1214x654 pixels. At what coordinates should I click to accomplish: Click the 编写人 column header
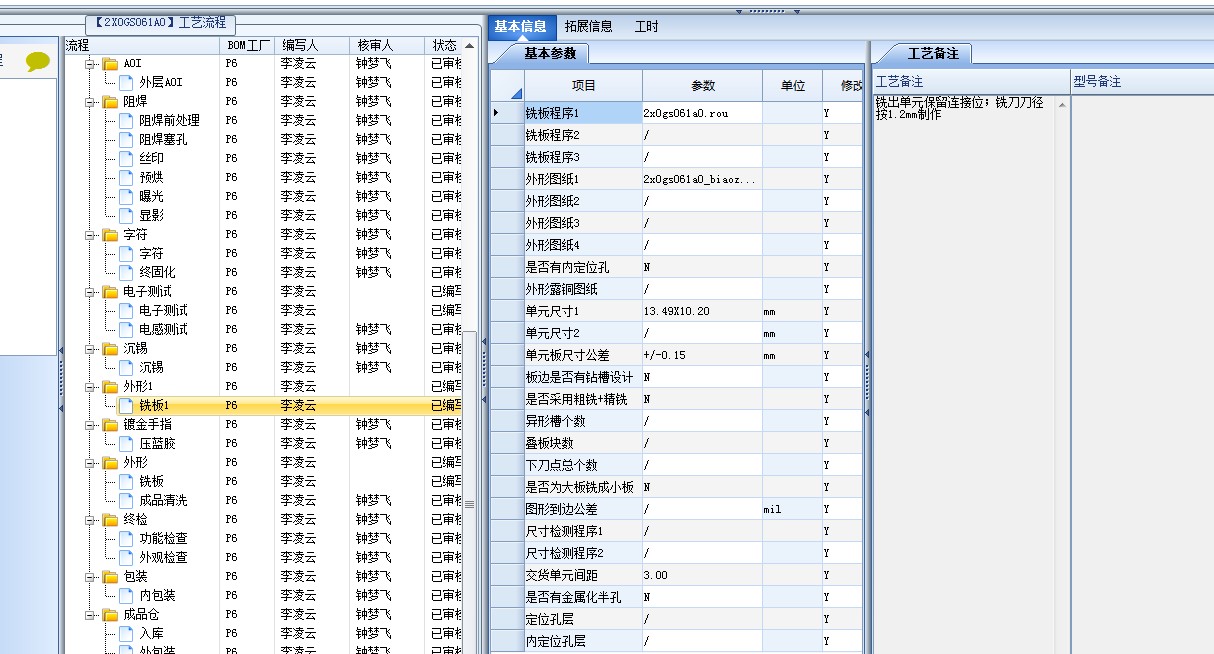click(311, 45)
